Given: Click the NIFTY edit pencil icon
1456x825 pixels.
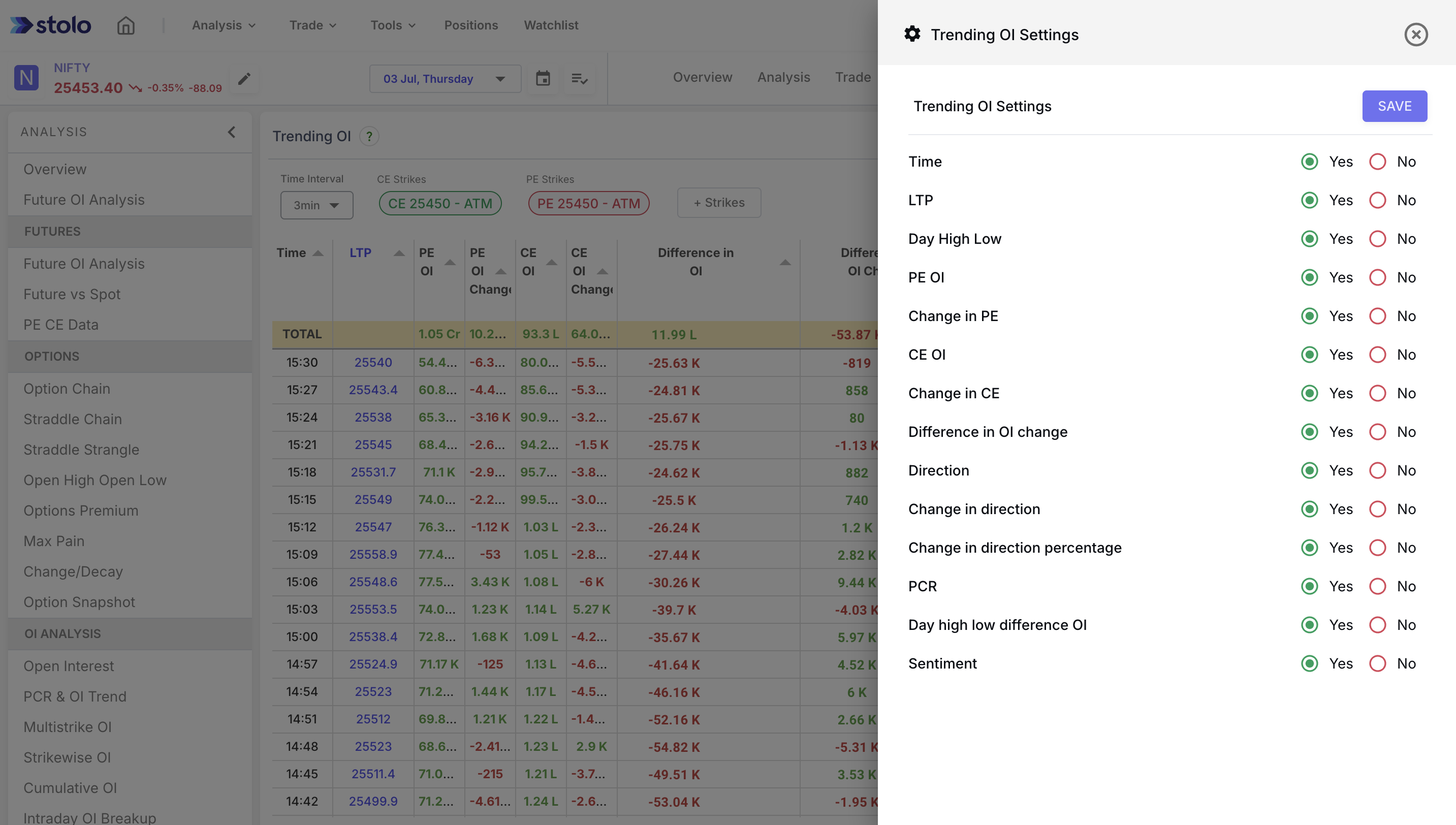Looking at the screenshot, I should tap(244, 79).
